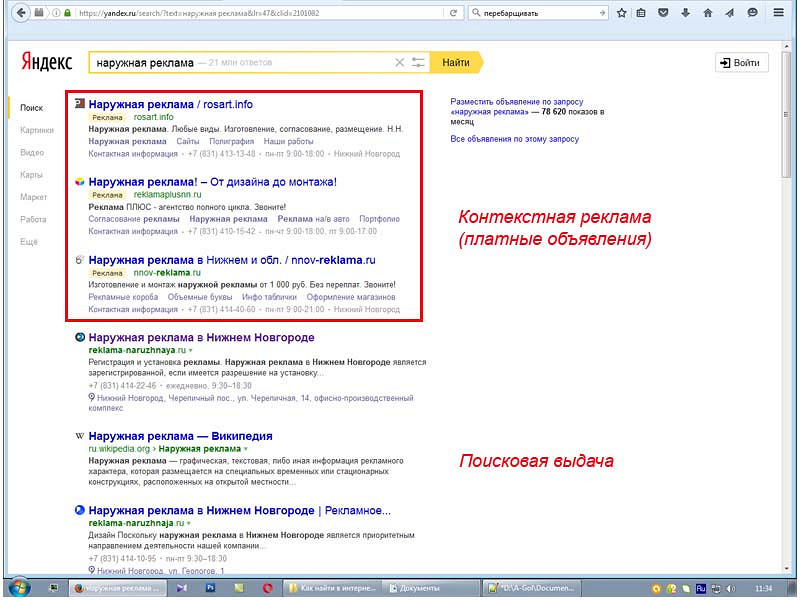
Task: Open 'Рекламные короба' sitelink
Action: click(123, 297)
